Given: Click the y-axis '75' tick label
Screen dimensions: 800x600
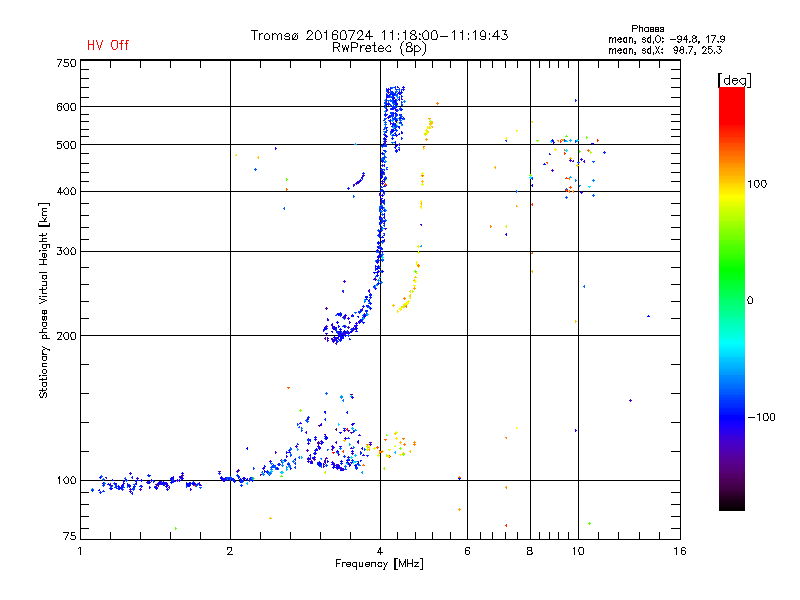Looking at the screenshot, I should [70, 536].
